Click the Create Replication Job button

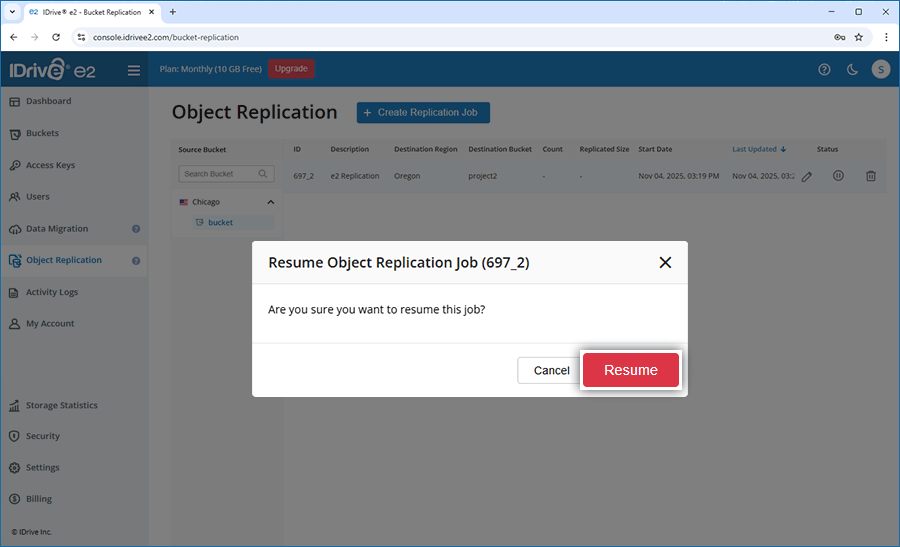423,113
